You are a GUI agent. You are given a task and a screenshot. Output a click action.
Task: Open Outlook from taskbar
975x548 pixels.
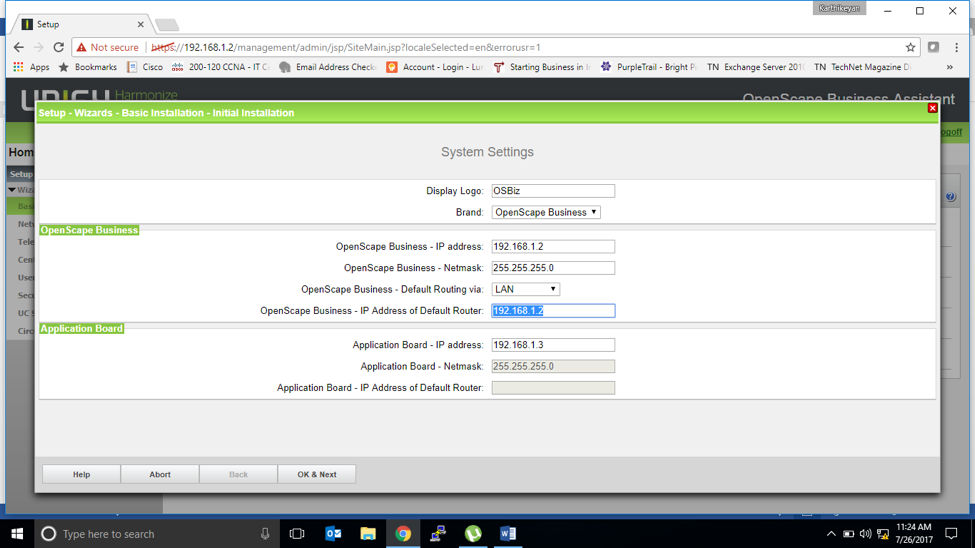tap(333, 534)
